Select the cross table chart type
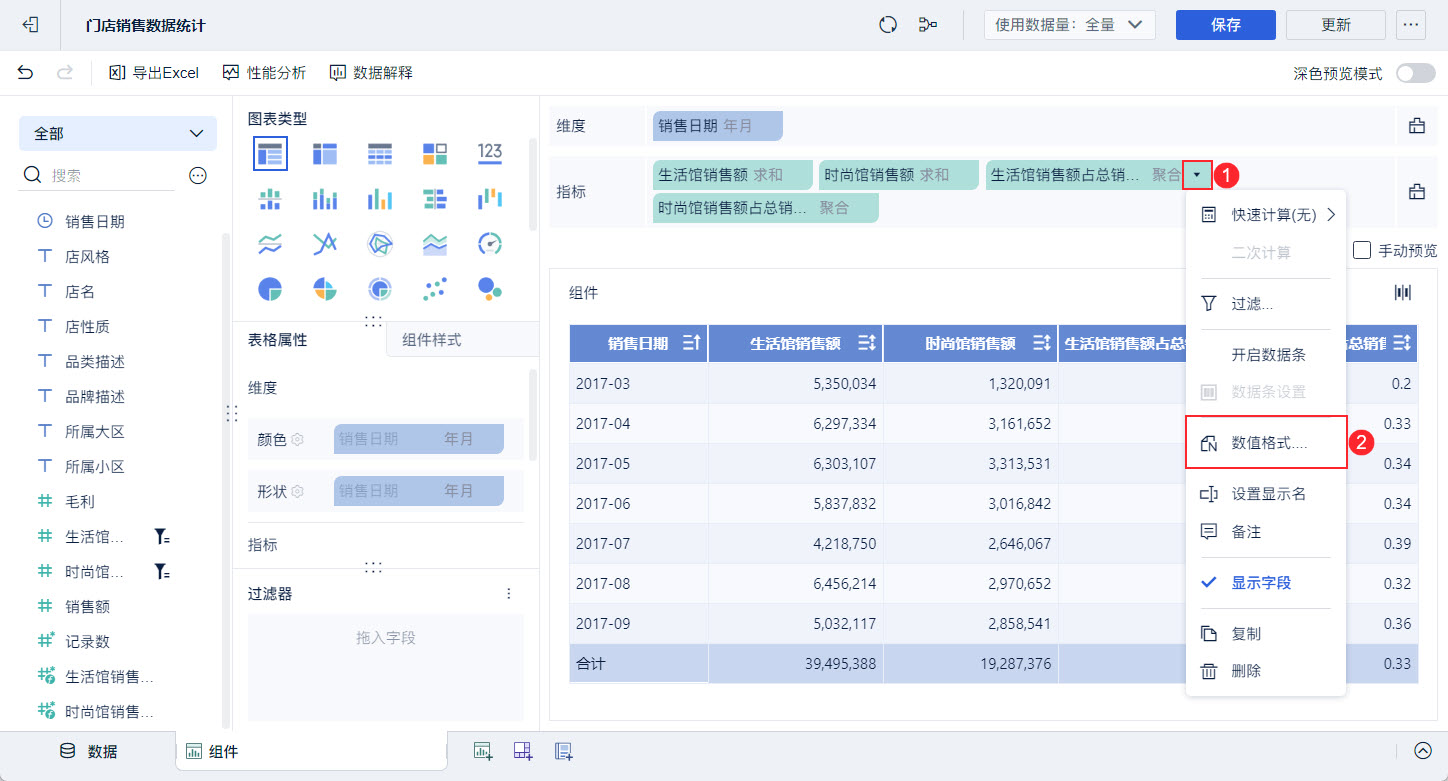The height and width of the screenshot is (781, 1448). click(x=325, y=153)
